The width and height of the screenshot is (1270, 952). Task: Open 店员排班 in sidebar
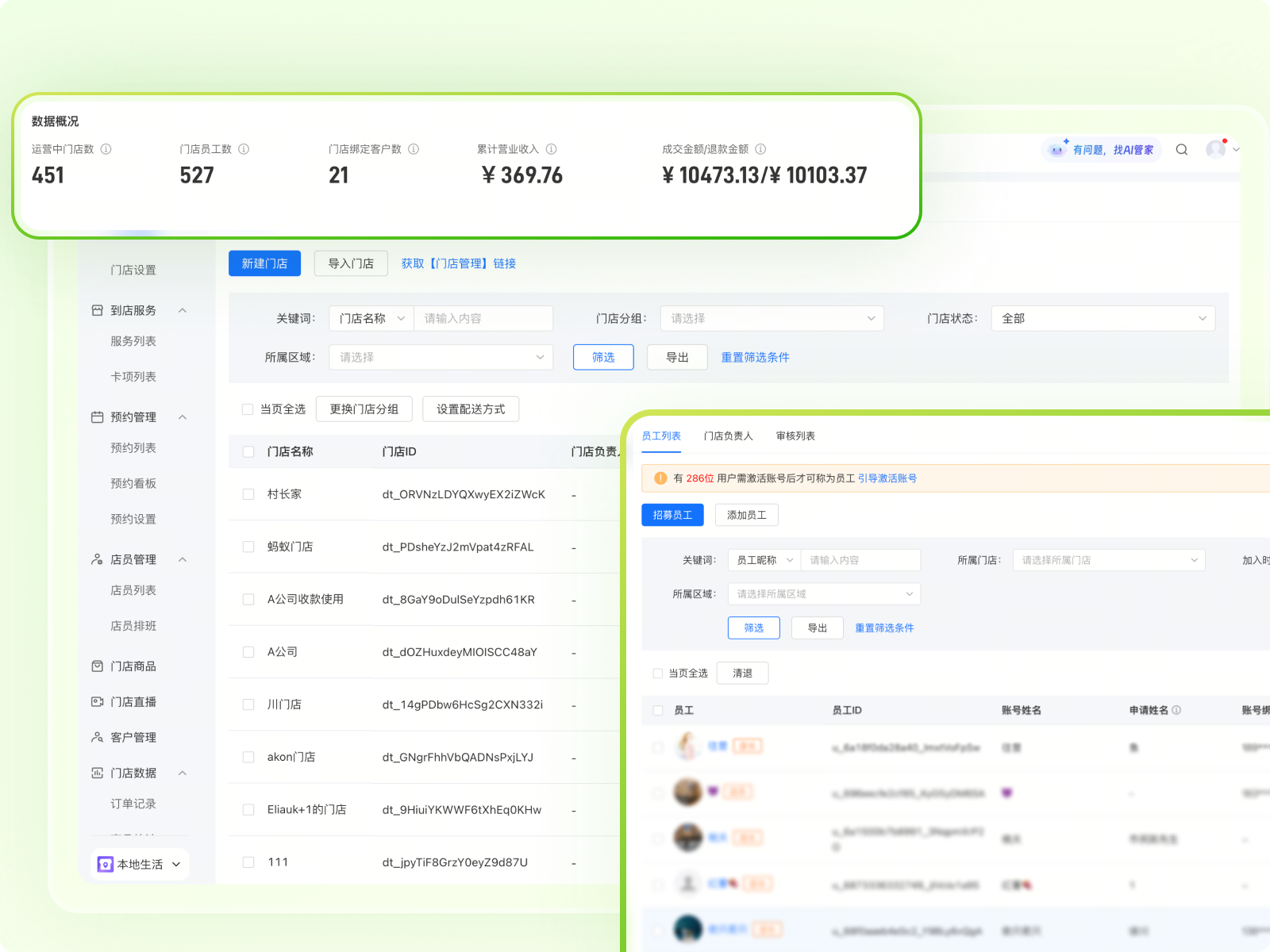pyautogui.click(x=133, y=626)
